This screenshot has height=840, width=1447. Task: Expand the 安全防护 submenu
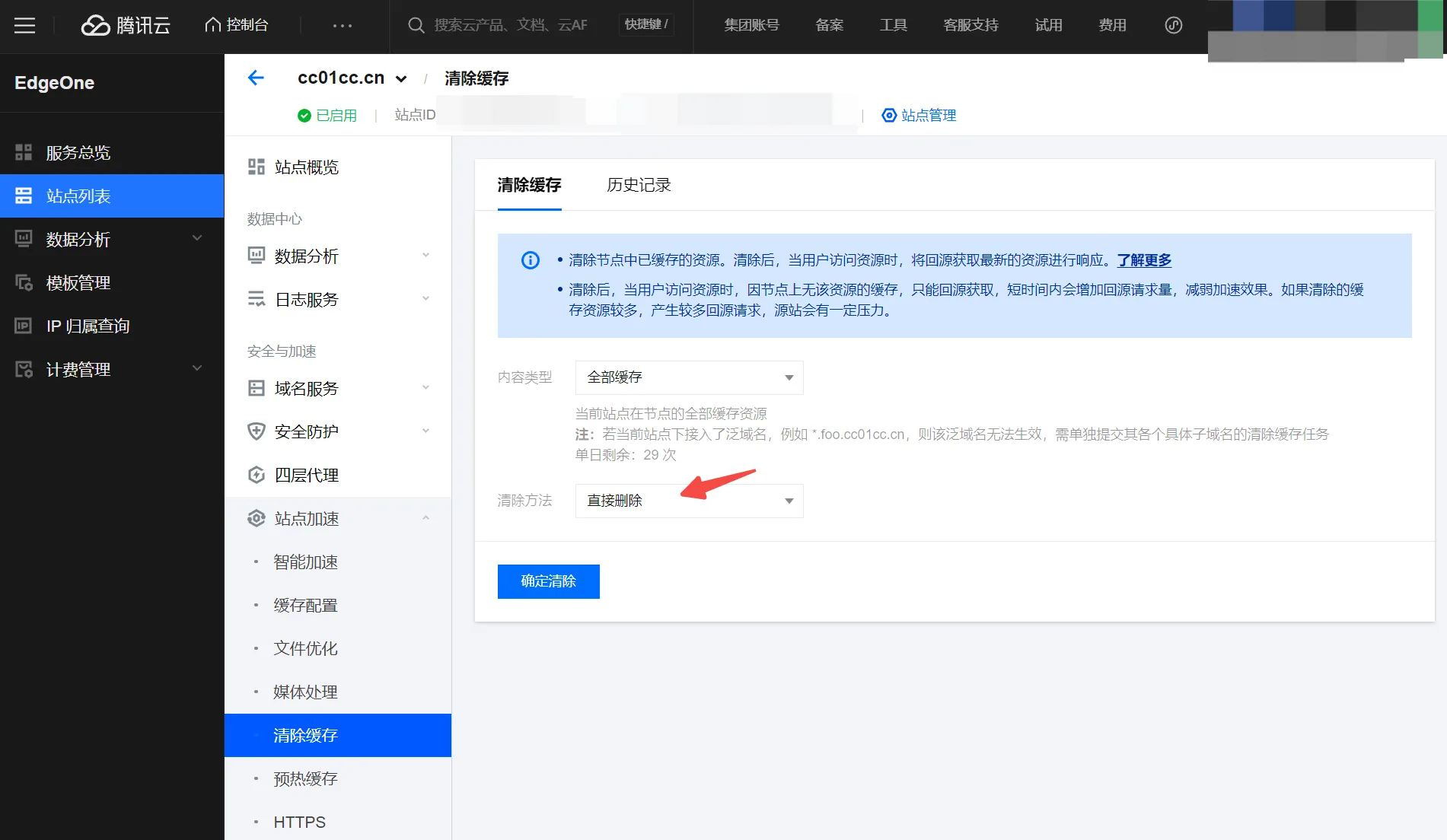click(338, 431)
